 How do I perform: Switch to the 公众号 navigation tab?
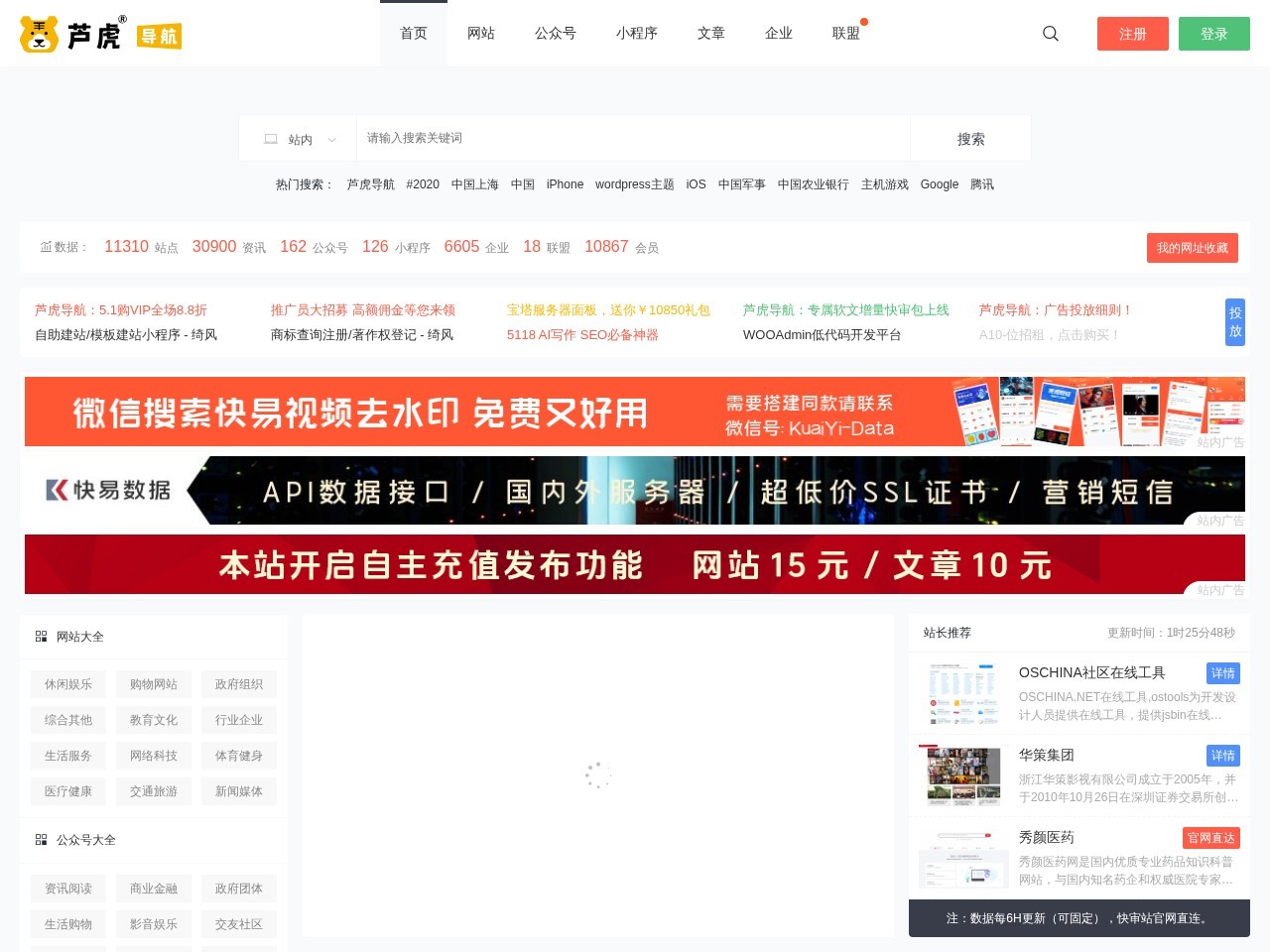coord(556,34)
